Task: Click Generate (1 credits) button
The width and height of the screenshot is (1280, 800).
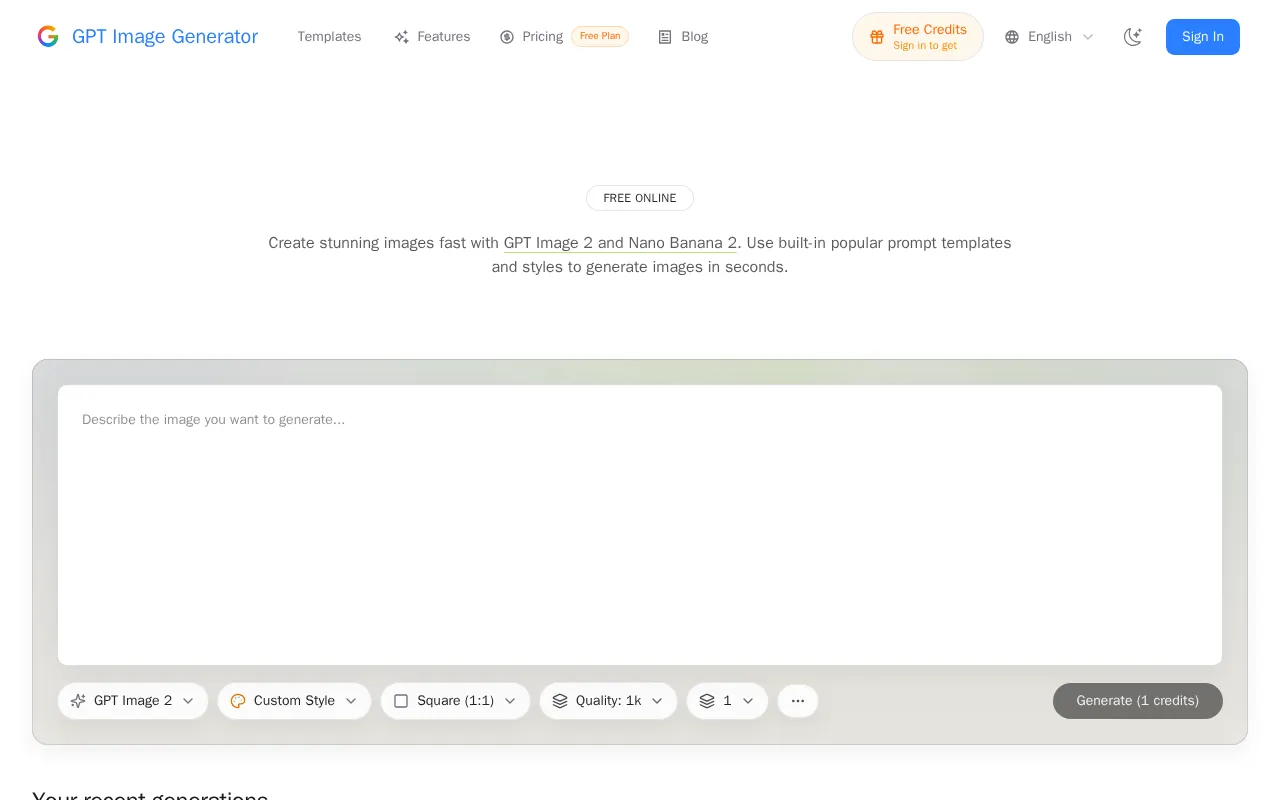Action: click(x=1138, y=701)
